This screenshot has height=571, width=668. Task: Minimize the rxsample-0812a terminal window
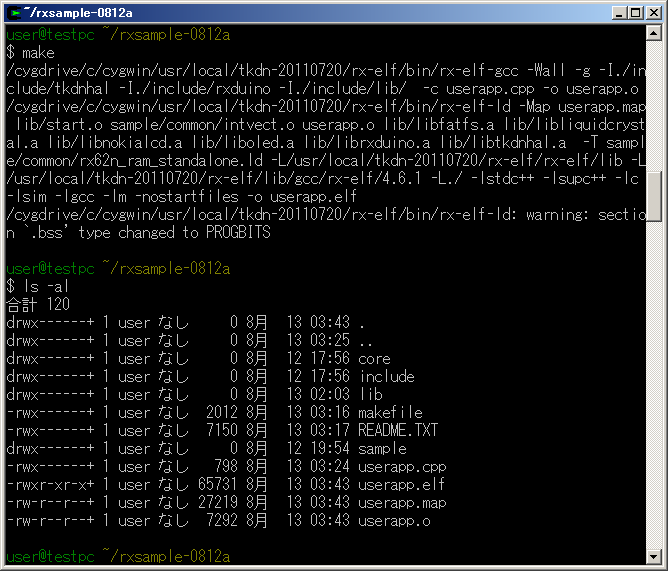point(616,13)
